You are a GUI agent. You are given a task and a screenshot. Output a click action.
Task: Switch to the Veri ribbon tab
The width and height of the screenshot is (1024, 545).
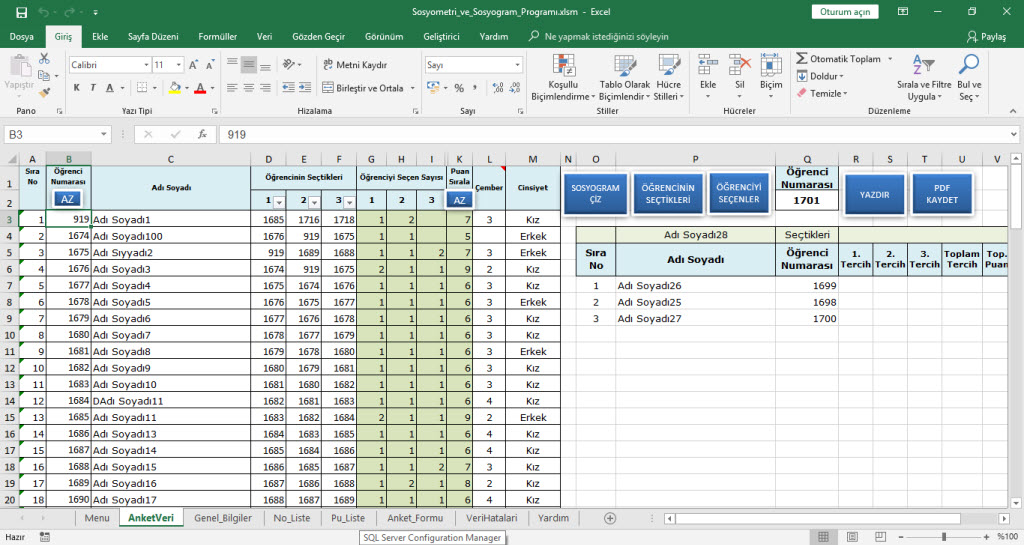264,37
